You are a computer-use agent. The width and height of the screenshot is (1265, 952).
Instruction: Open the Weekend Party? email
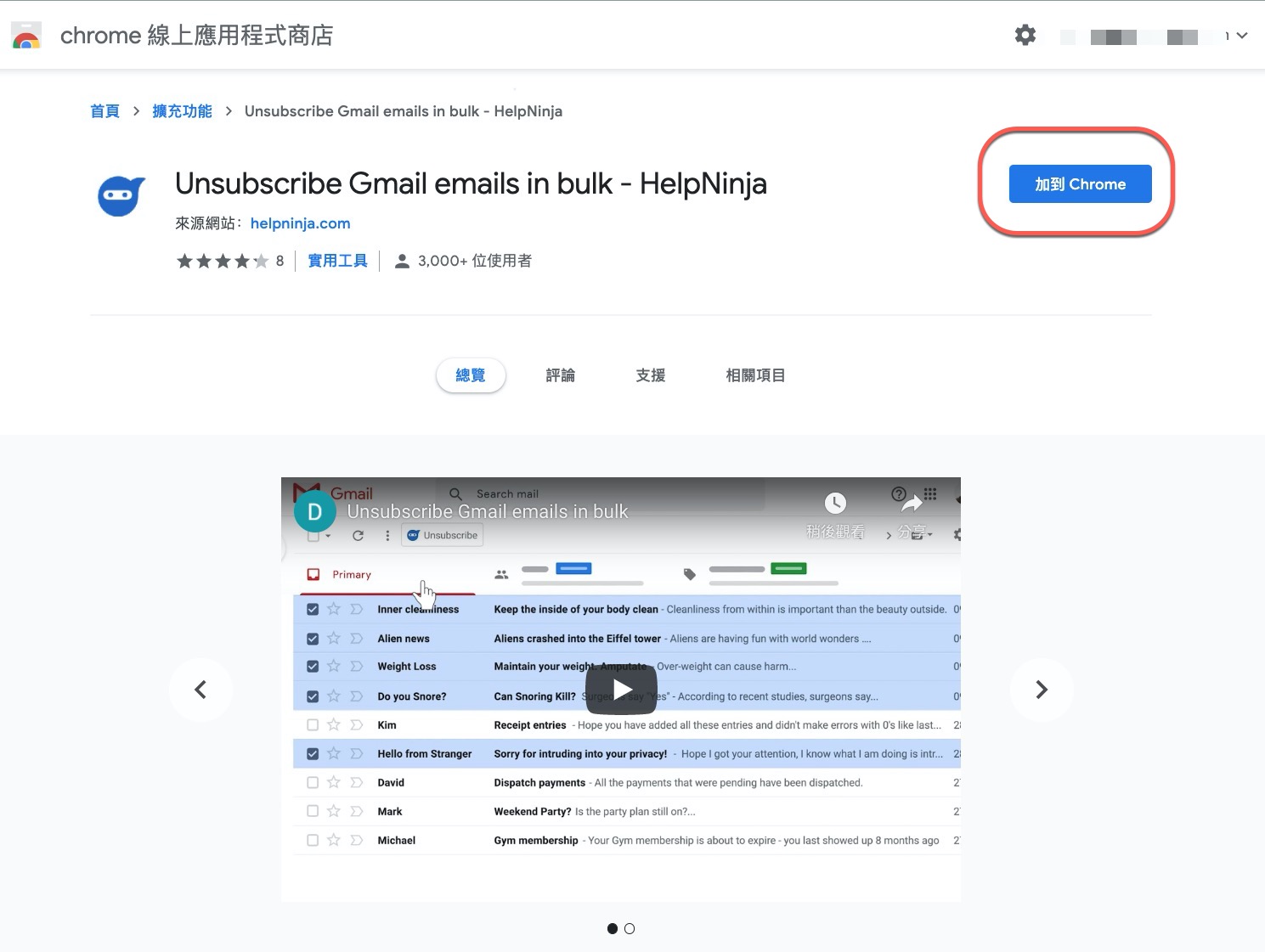627,812
